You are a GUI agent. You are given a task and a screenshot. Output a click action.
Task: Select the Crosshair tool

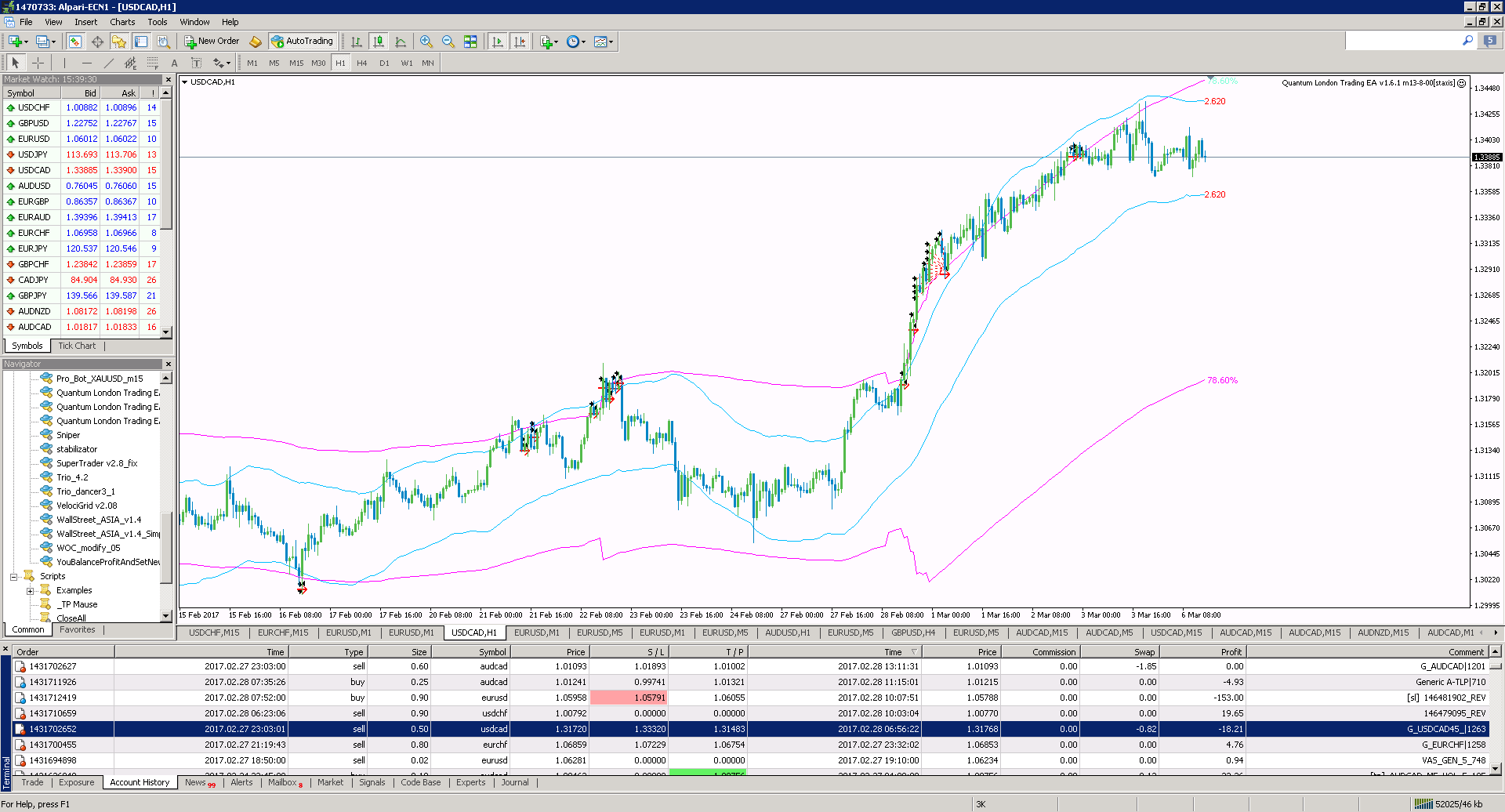click(38, 63)
